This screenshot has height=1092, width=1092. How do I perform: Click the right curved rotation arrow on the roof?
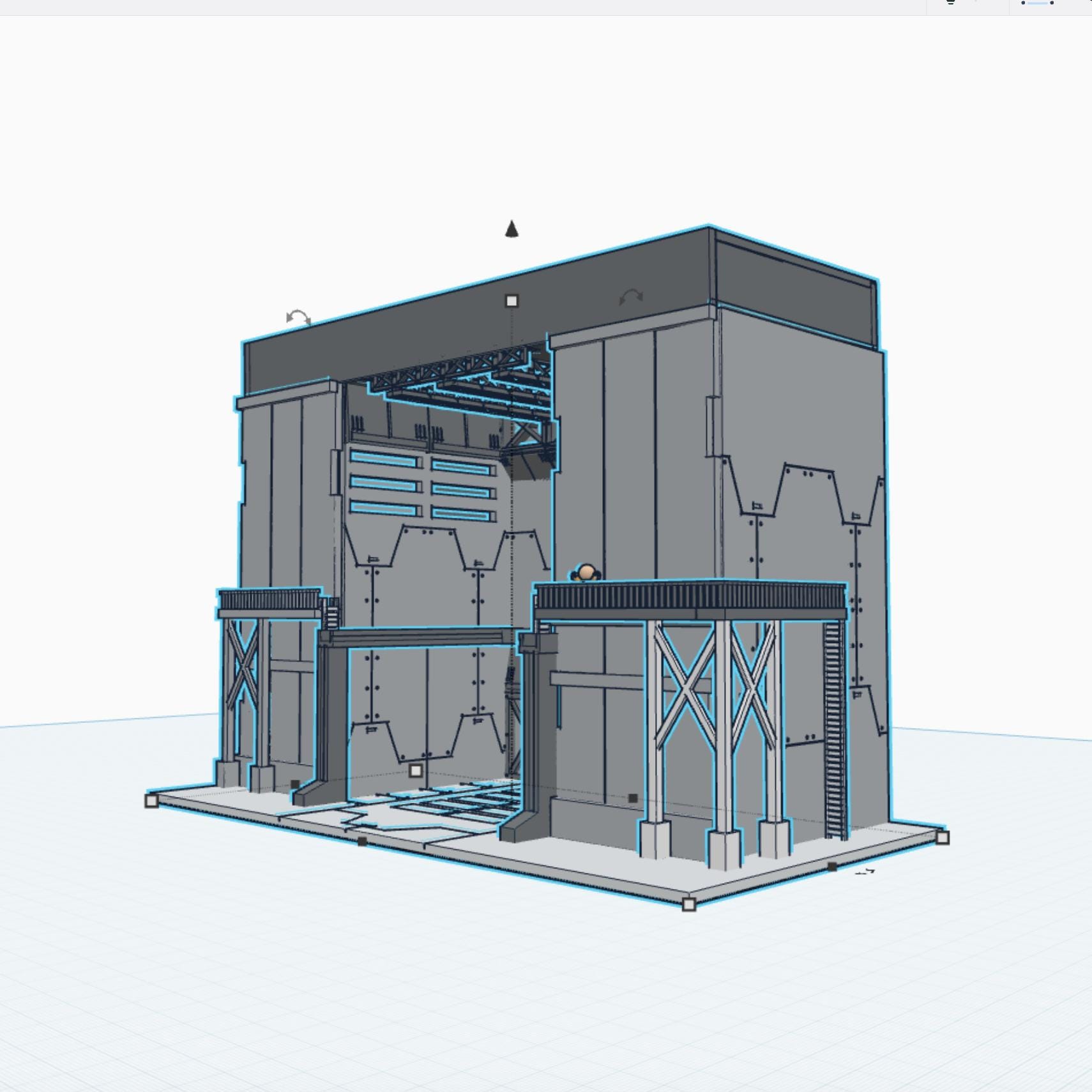(631, 297)
